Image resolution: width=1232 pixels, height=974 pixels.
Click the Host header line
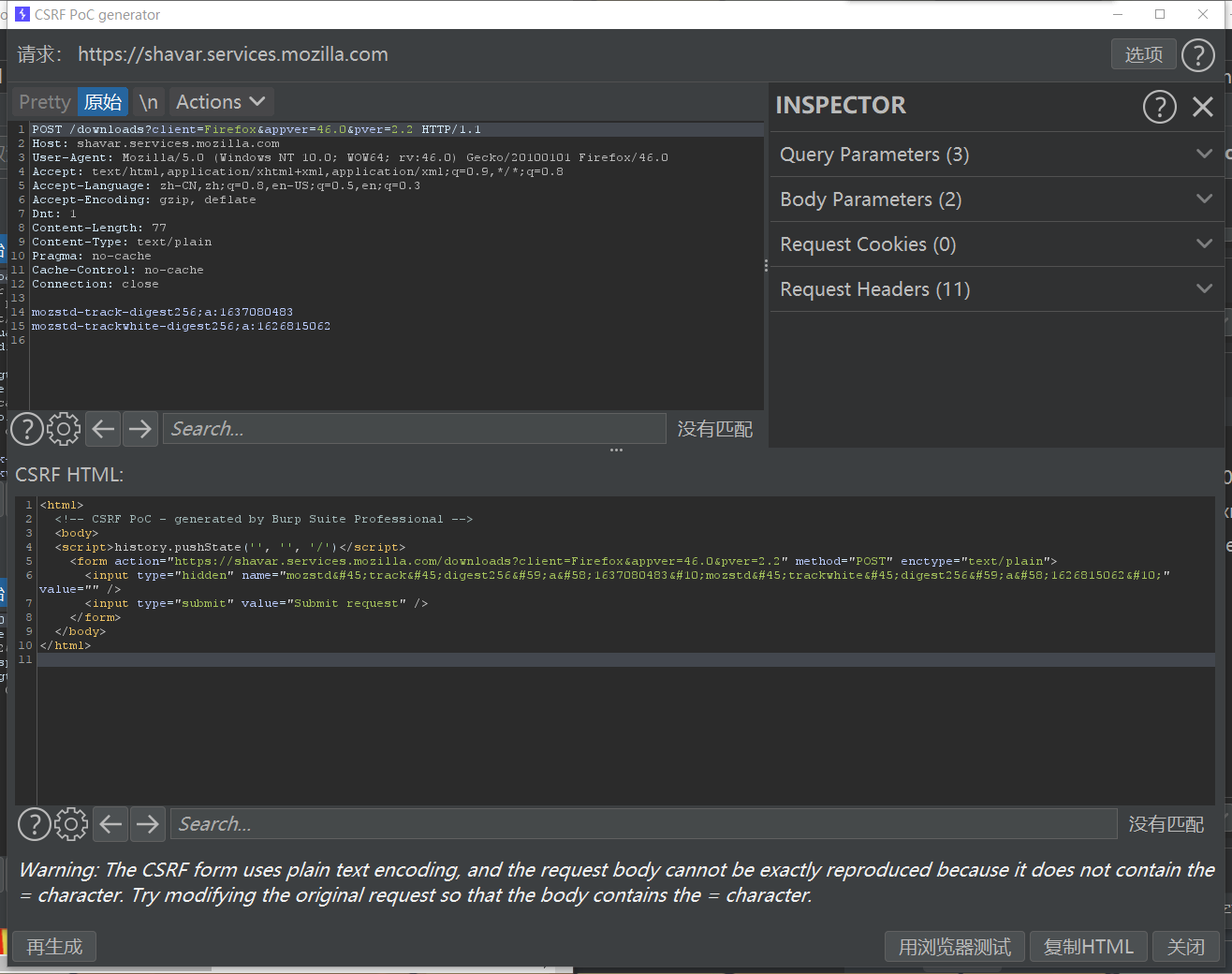pos(155,143)
